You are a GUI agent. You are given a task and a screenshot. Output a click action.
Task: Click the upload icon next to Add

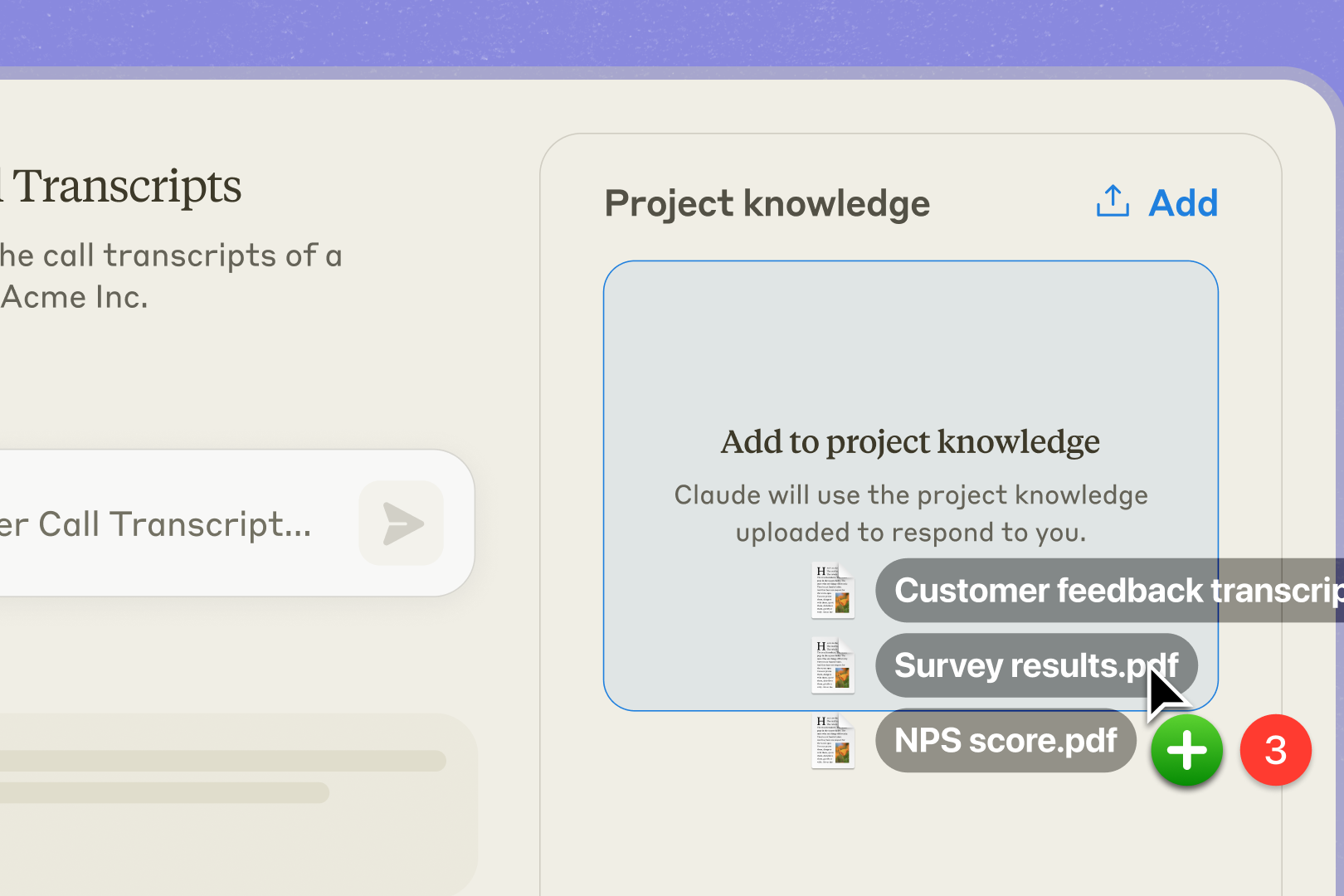pyautogui.click(x=1112, y=202)
